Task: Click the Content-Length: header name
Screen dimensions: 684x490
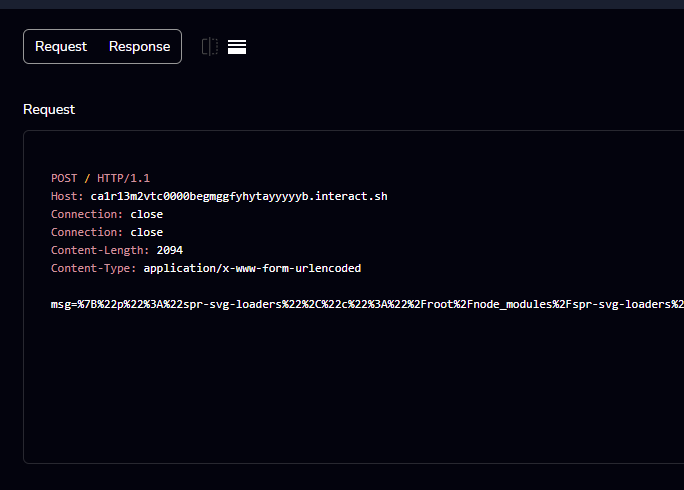Action: pos(100,250)
